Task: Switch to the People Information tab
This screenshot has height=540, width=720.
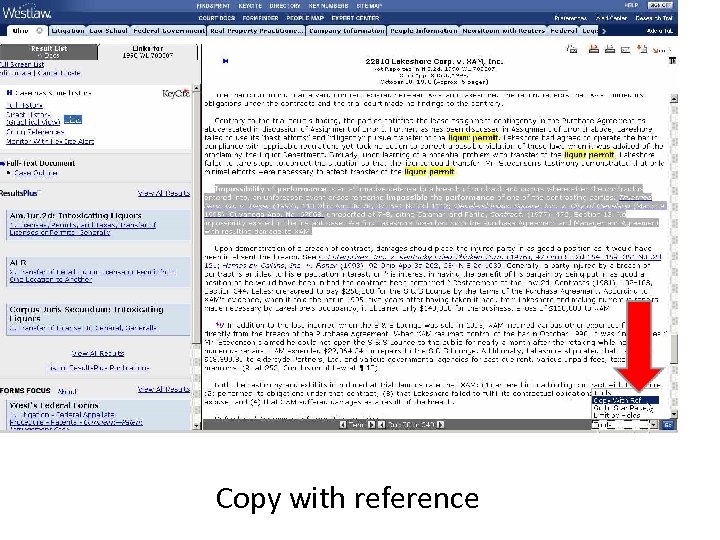Action: [x=423, y=31]
